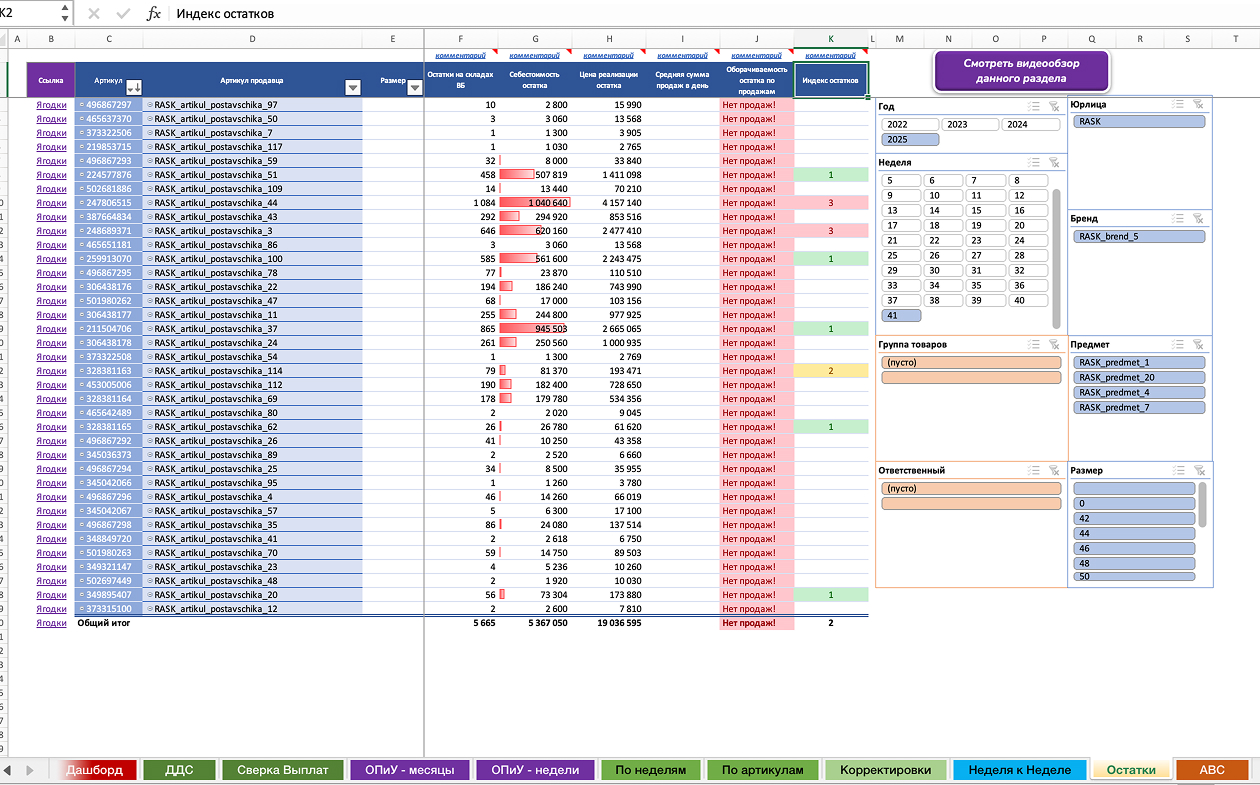Clear filter on the Год slicer

[x=1054, y=106]
